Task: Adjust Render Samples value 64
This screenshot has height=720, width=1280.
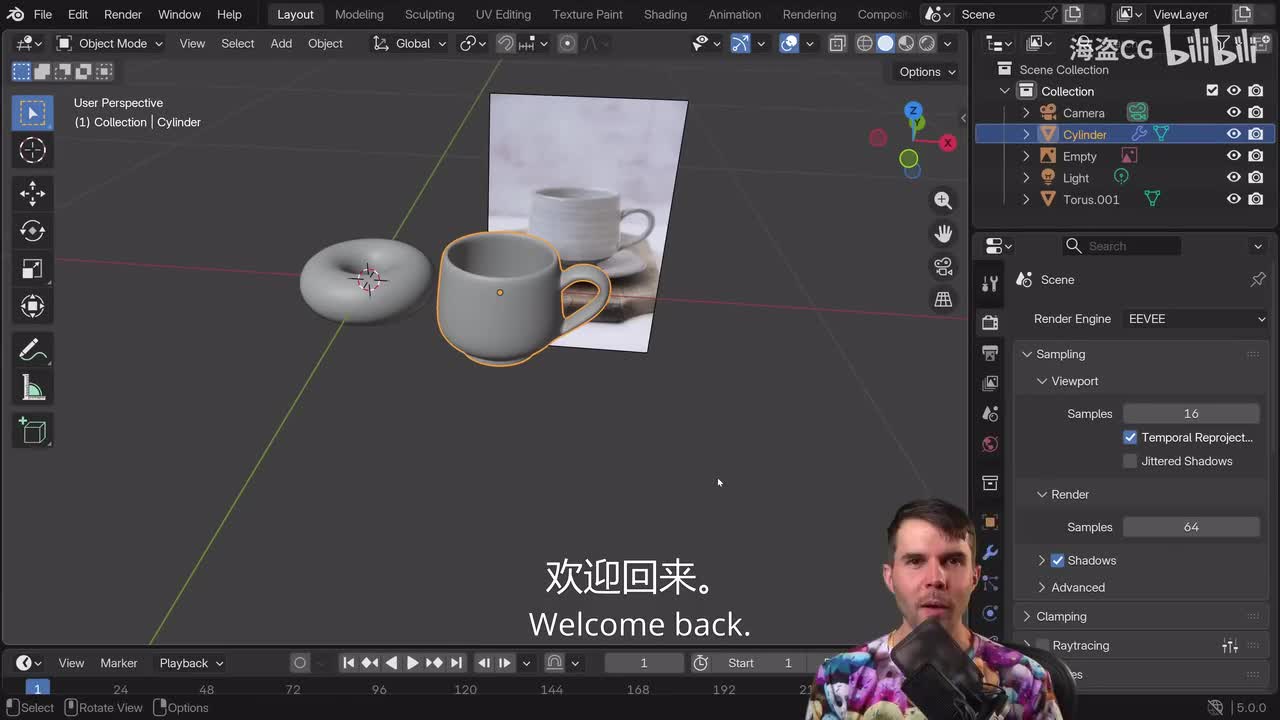Action: tap(1191, 527)
